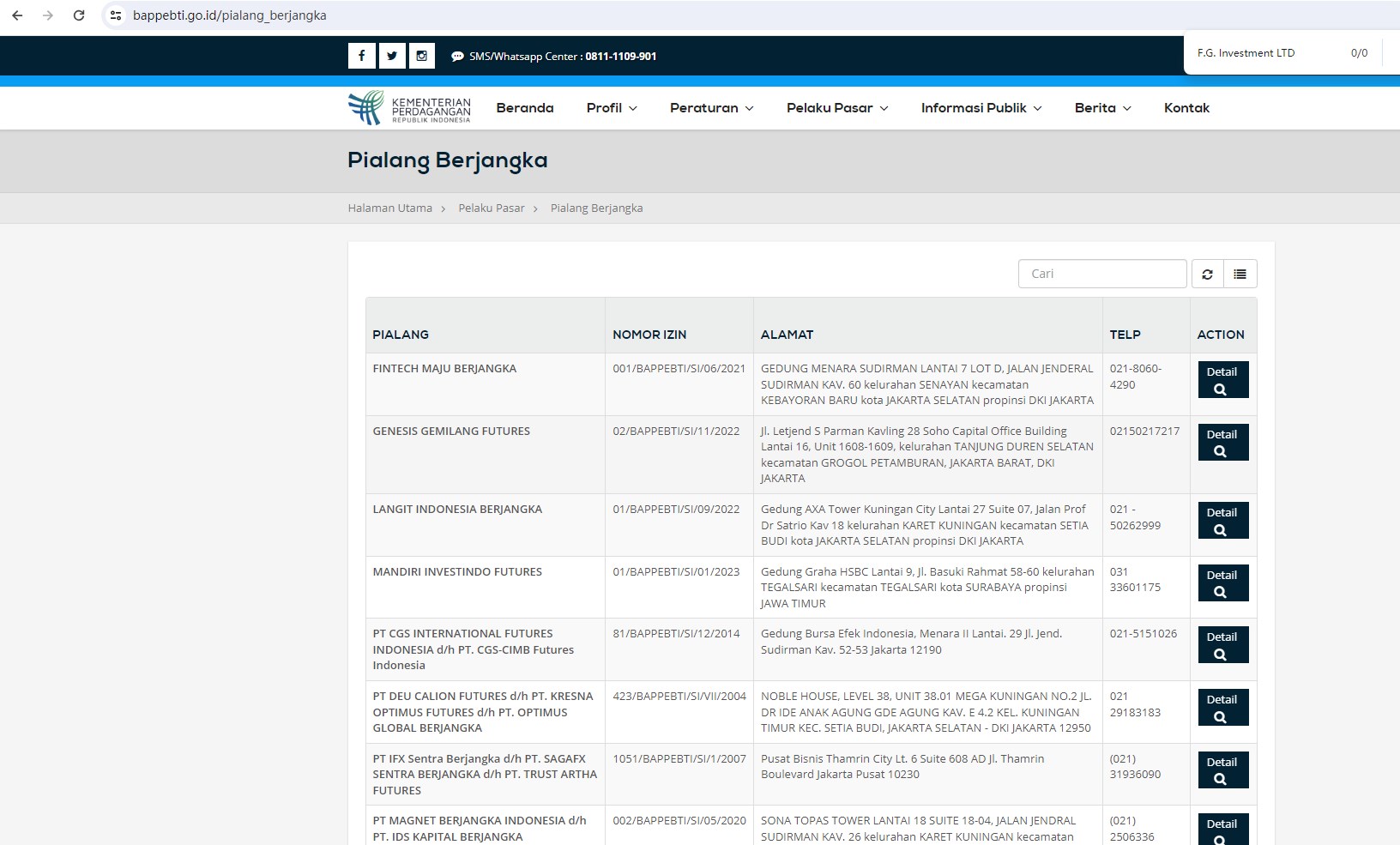
Task: Click license number 01/BAPPEBTI/SI/09/2022
Action: click(676, 510)
